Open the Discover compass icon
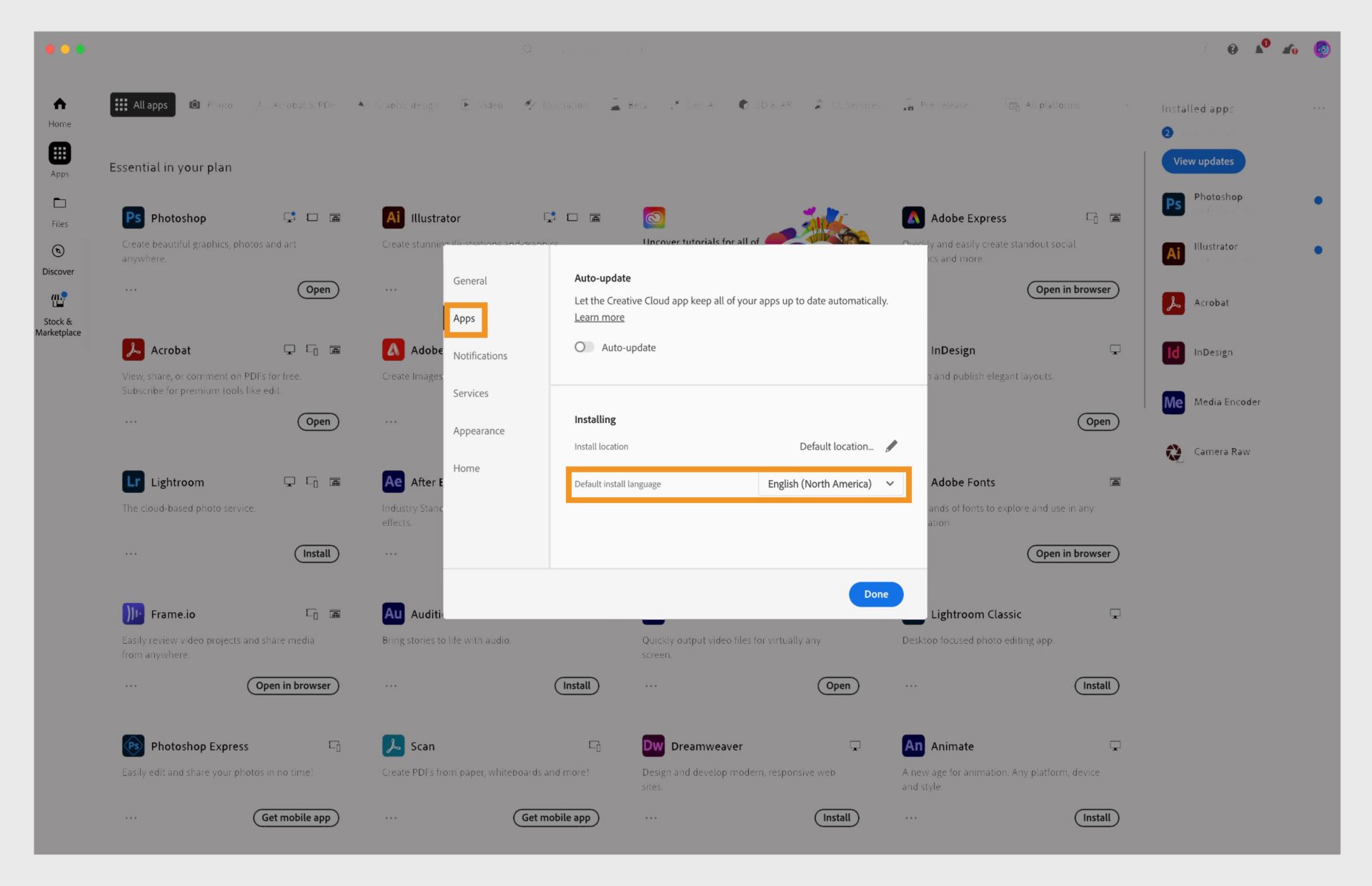1372x886 pixels. point(59,251)
